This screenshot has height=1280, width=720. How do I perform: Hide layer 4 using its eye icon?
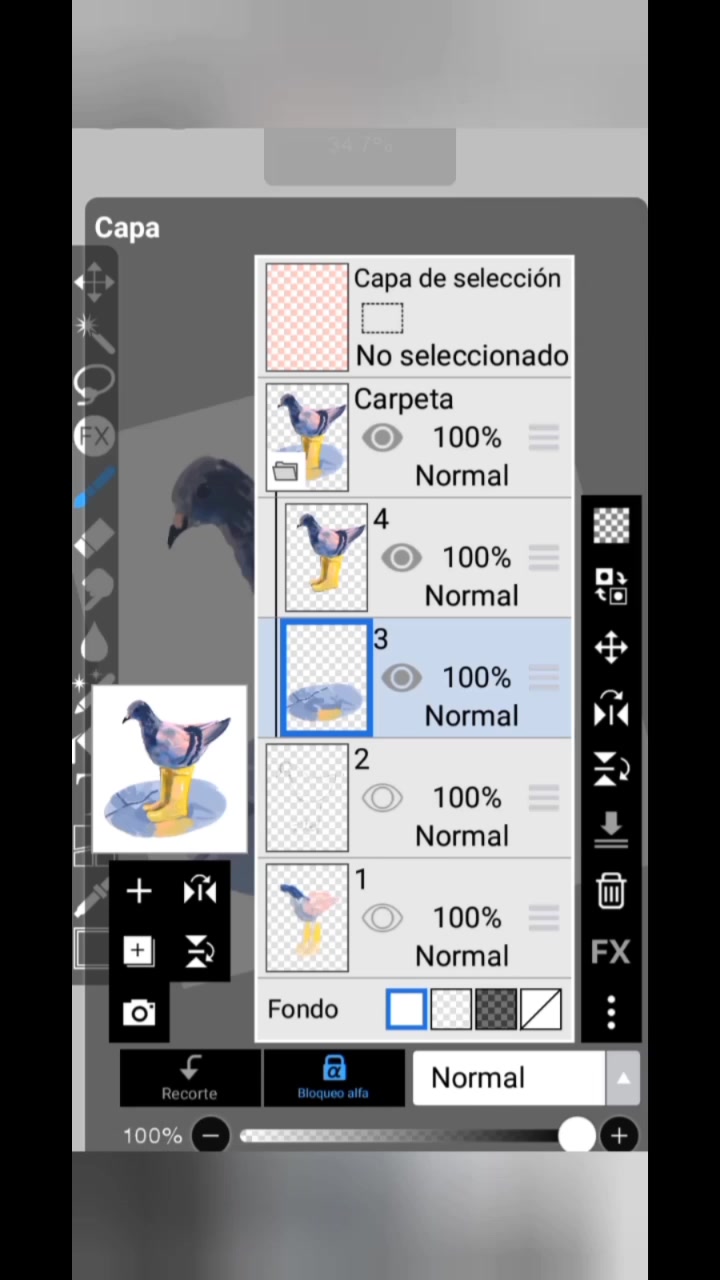pyautogui.click(x=401, y=558)
